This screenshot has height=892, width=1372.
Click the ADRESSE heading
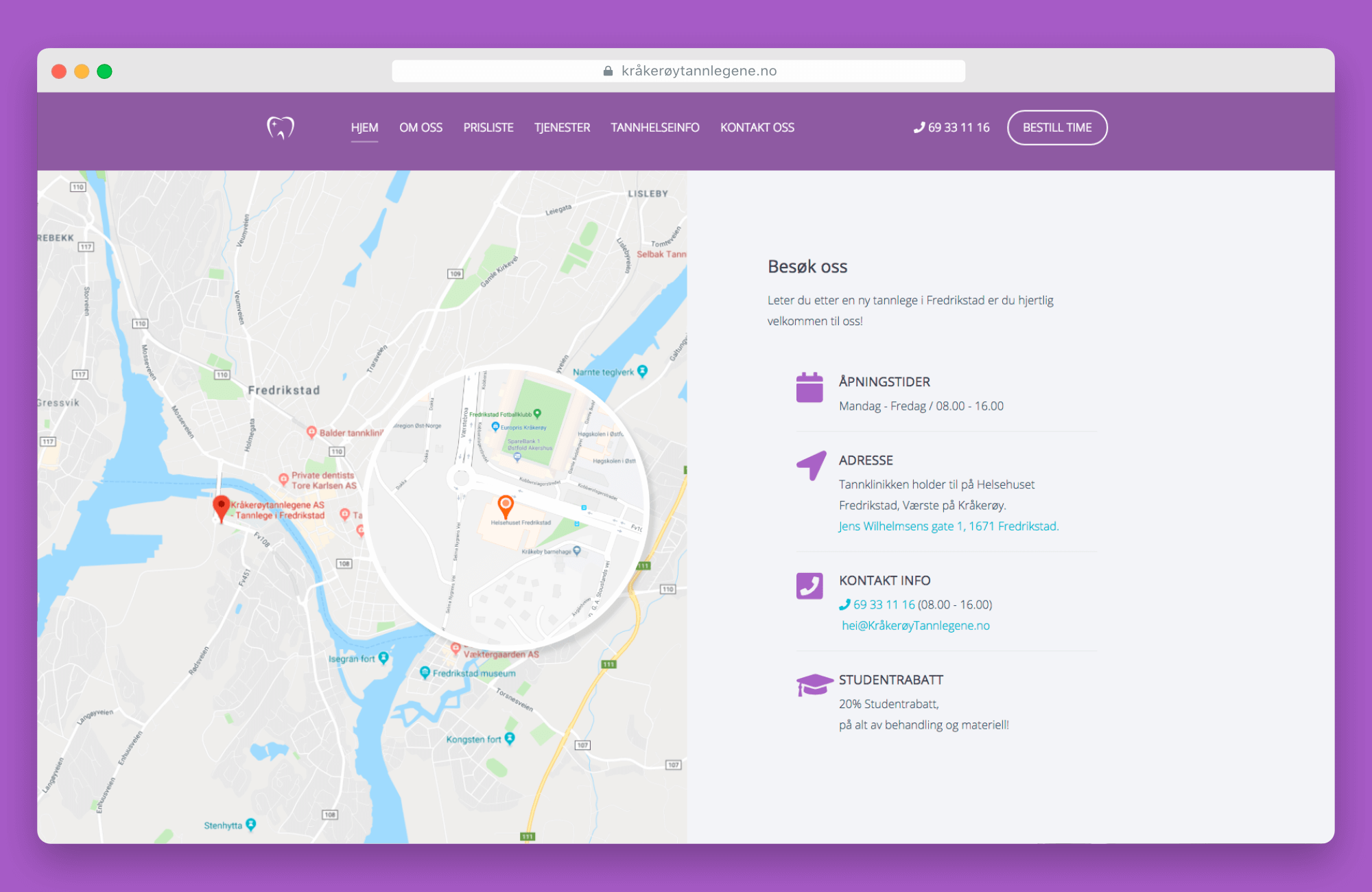click(866, 460)
